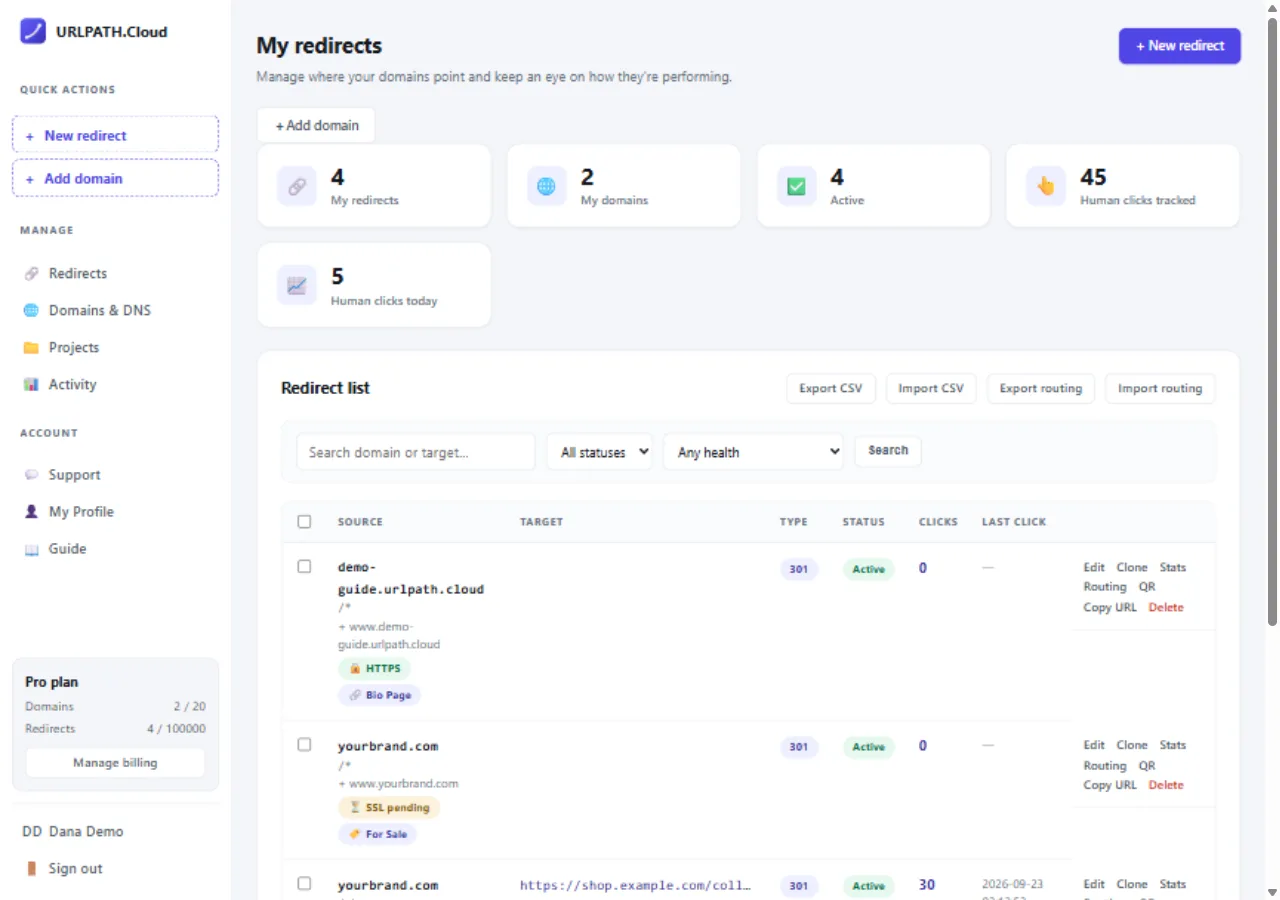Click the Import CSV button
The width and height of the screenshot is (1280, 900).
pyautogui.click(x=931, y=388)
